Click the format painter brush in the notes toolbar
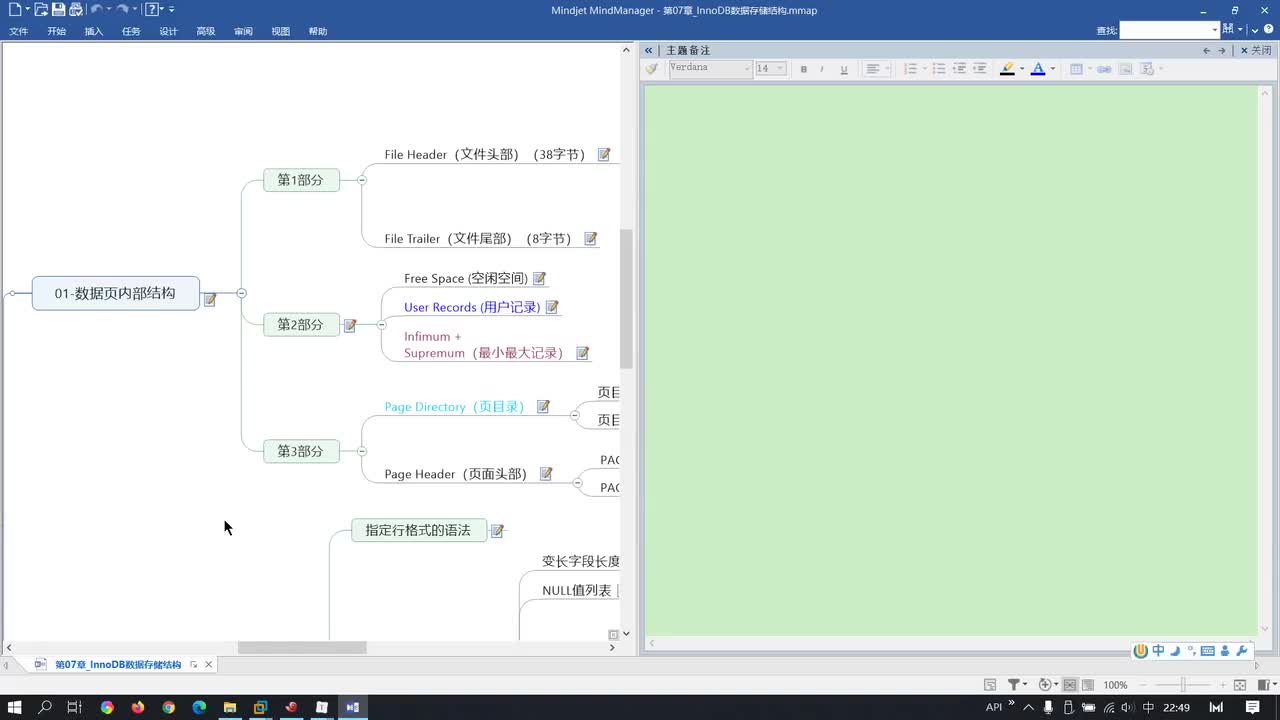 652,69
